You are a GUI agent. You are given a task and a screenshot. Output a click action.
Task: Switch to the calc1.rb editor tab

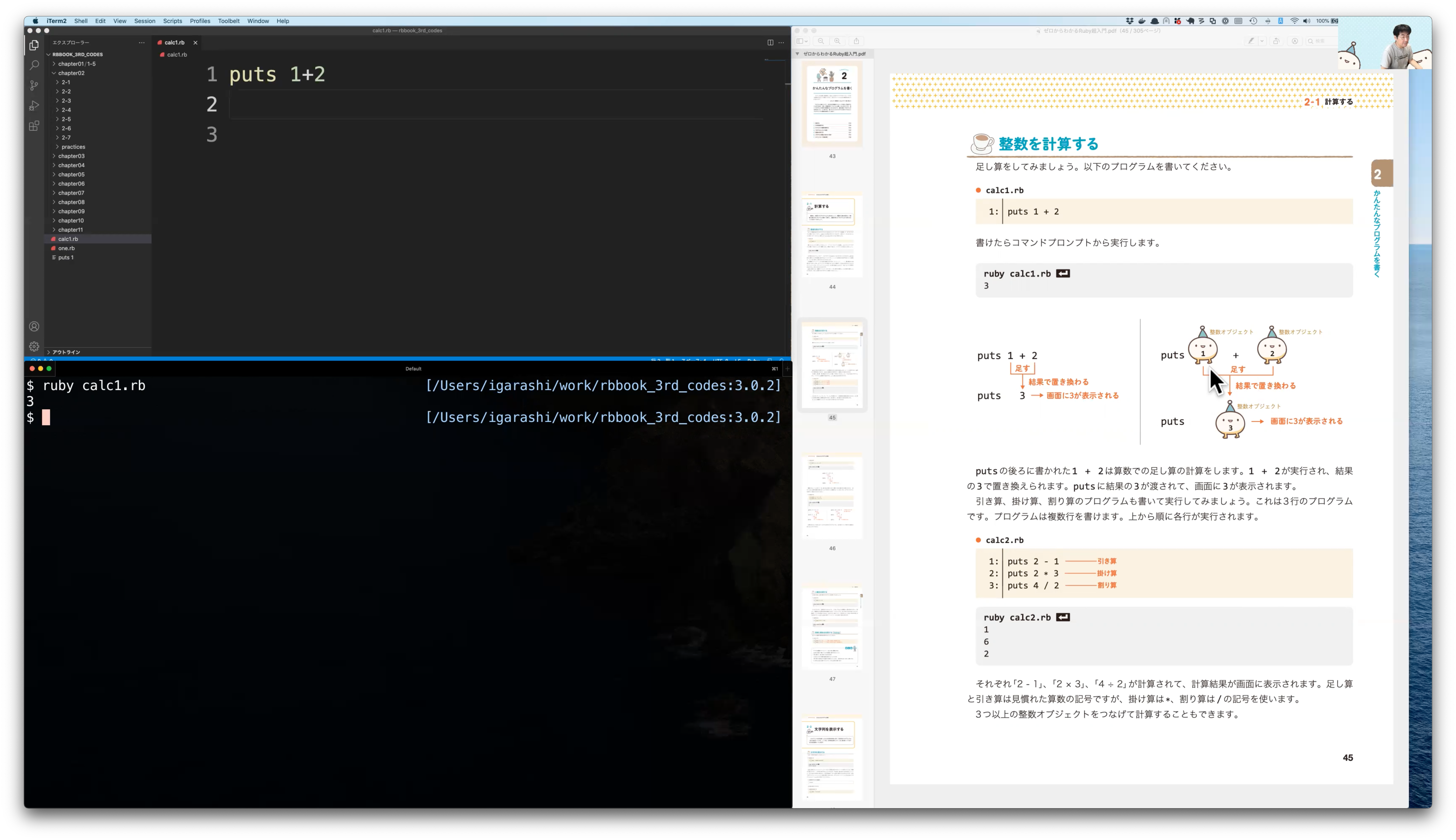173,42
